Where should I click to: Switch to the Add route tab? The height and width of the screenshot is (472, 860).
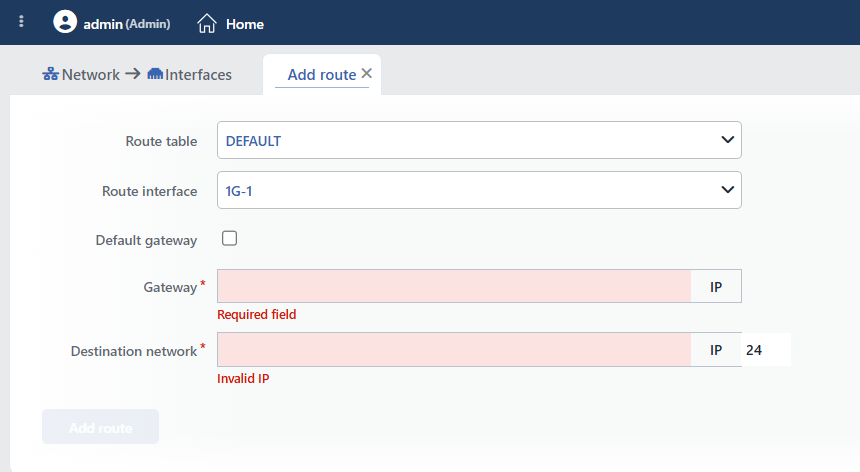pos(322,75)
